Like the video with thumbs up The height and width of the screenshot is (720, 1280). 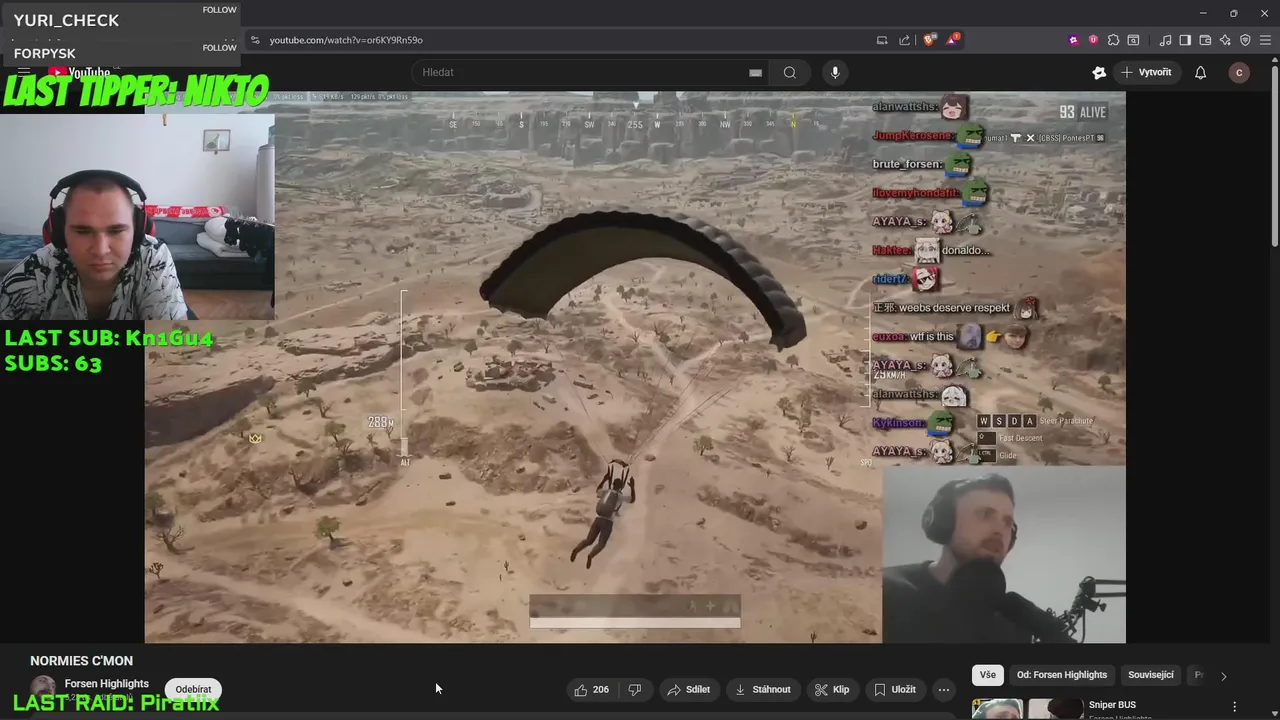591,689
